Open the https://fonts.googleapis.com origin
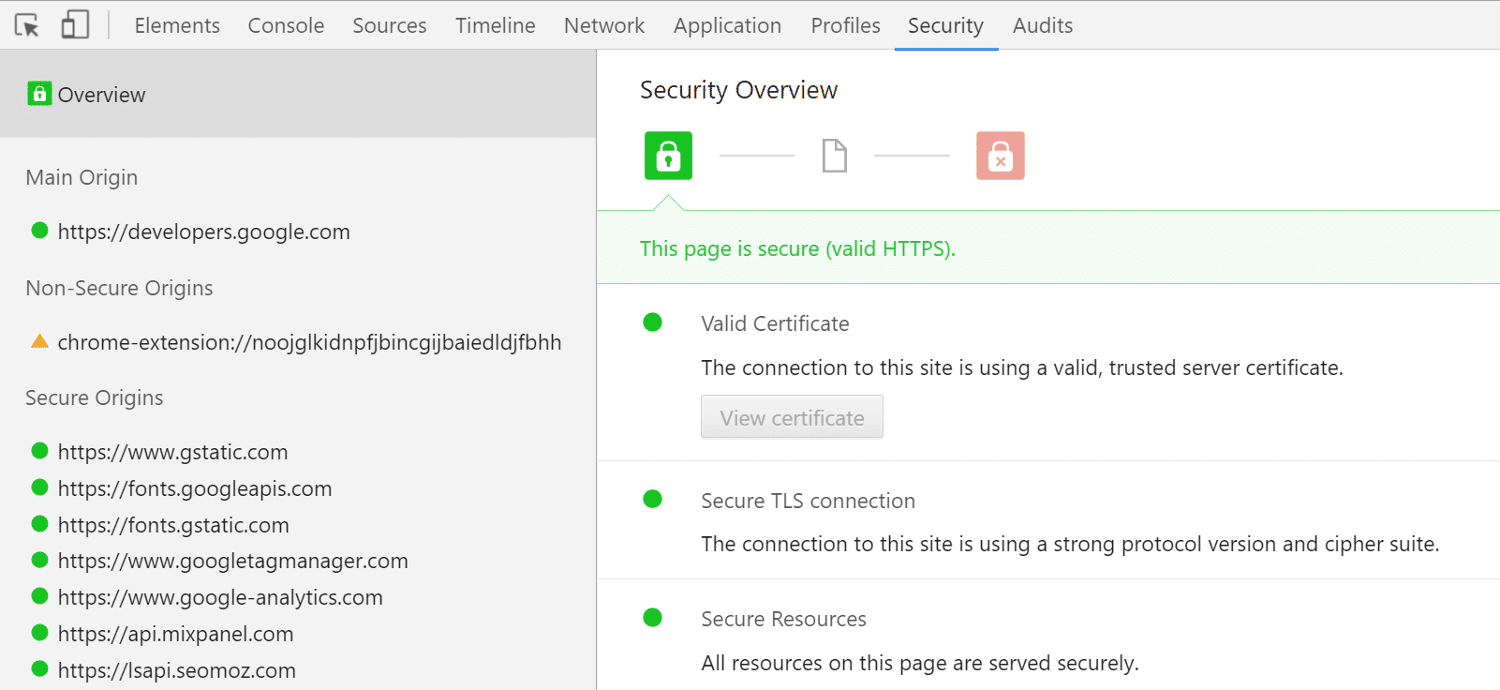Screen dimensions: 1500x690 pyautogui.click(x=195, y=488)
